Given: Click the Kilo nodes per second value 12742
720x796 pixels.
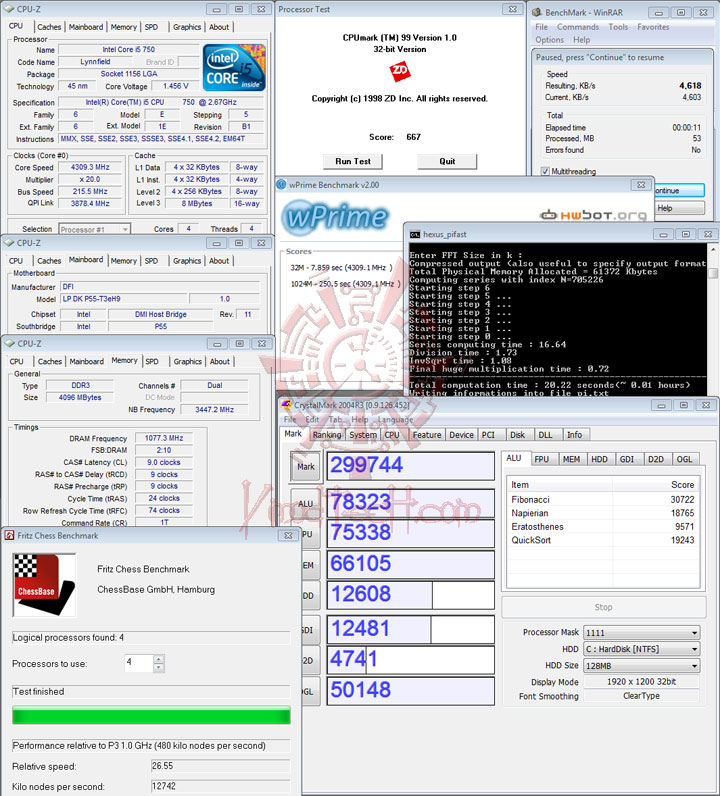Looking at the screenshot, I should point(220,786).
